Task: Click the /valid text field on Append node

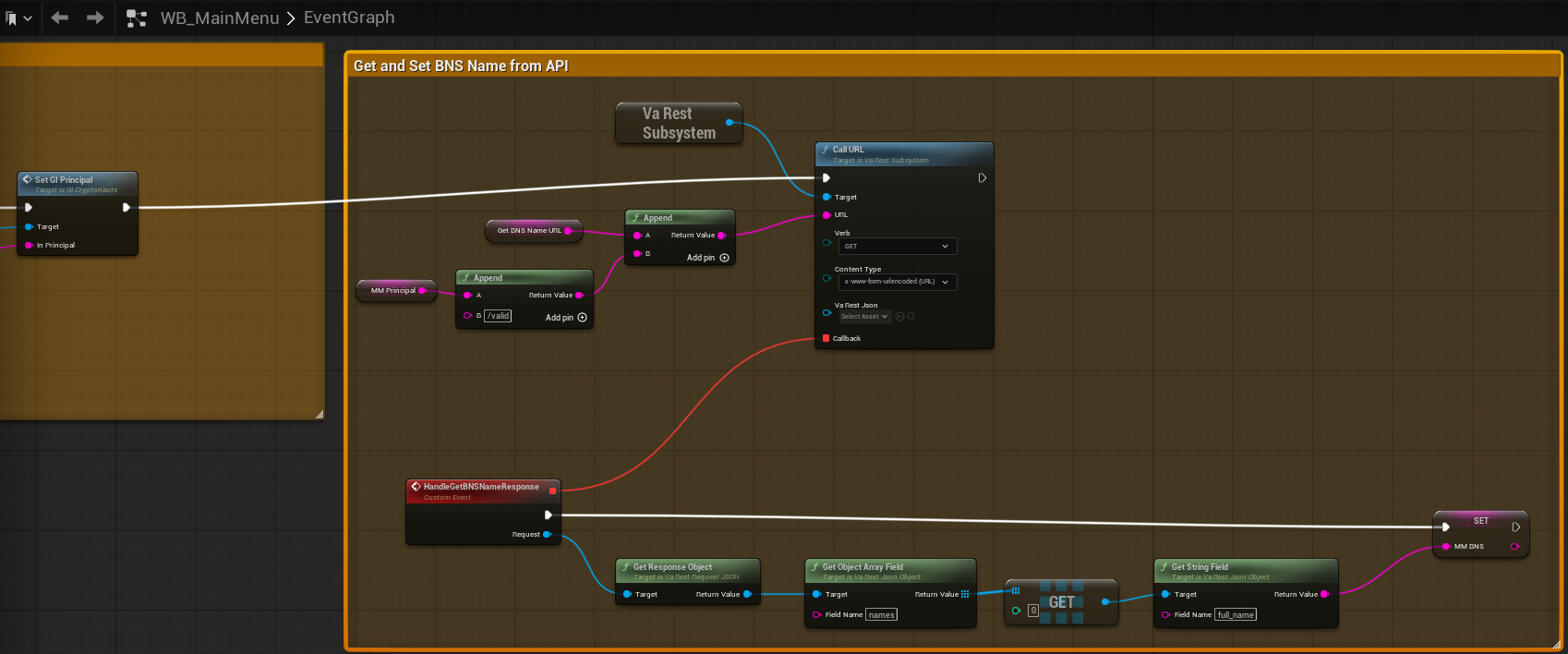Action: (x=499, y=316)
